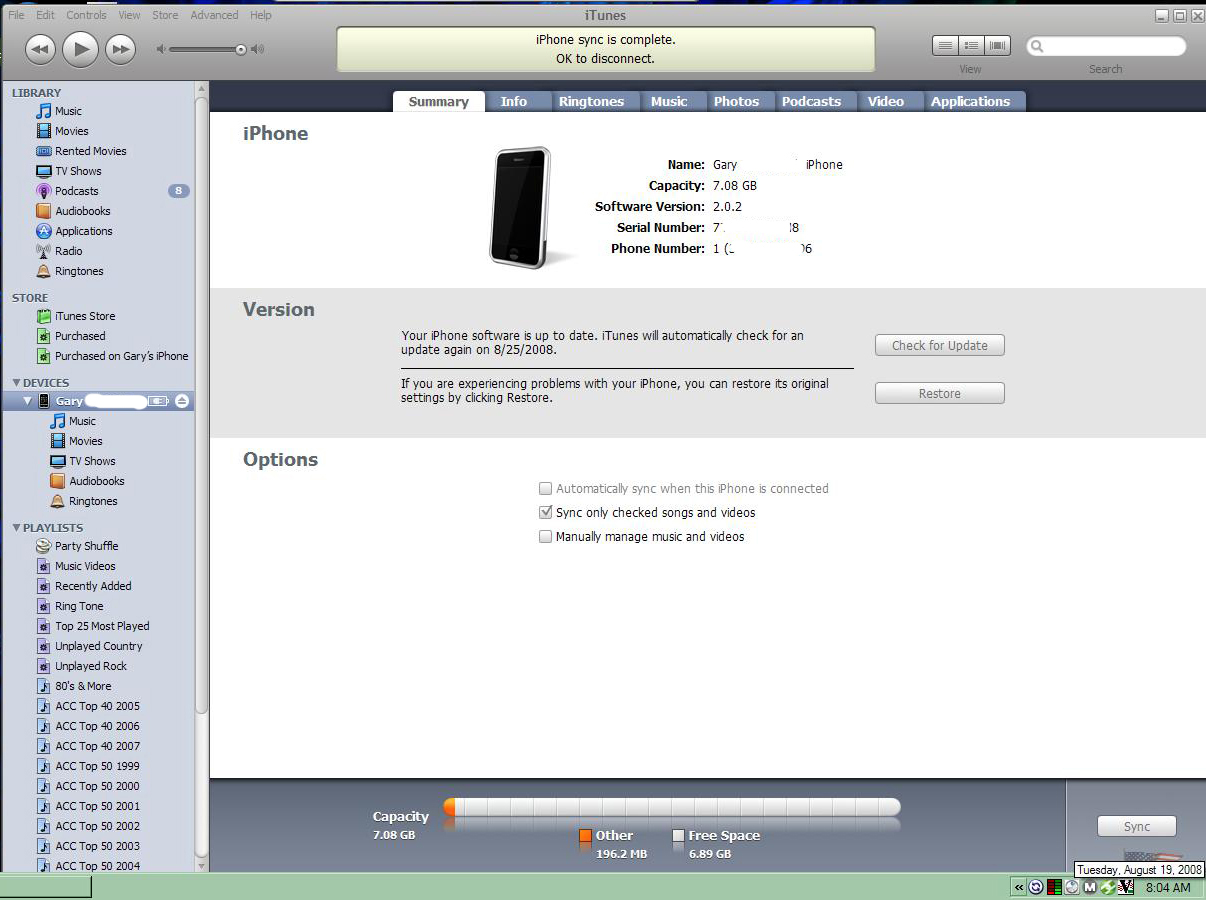Viewport: 1206px width, 900px height.
Task: Open Party Shuffle playlist
Action: tap(86, 546)
